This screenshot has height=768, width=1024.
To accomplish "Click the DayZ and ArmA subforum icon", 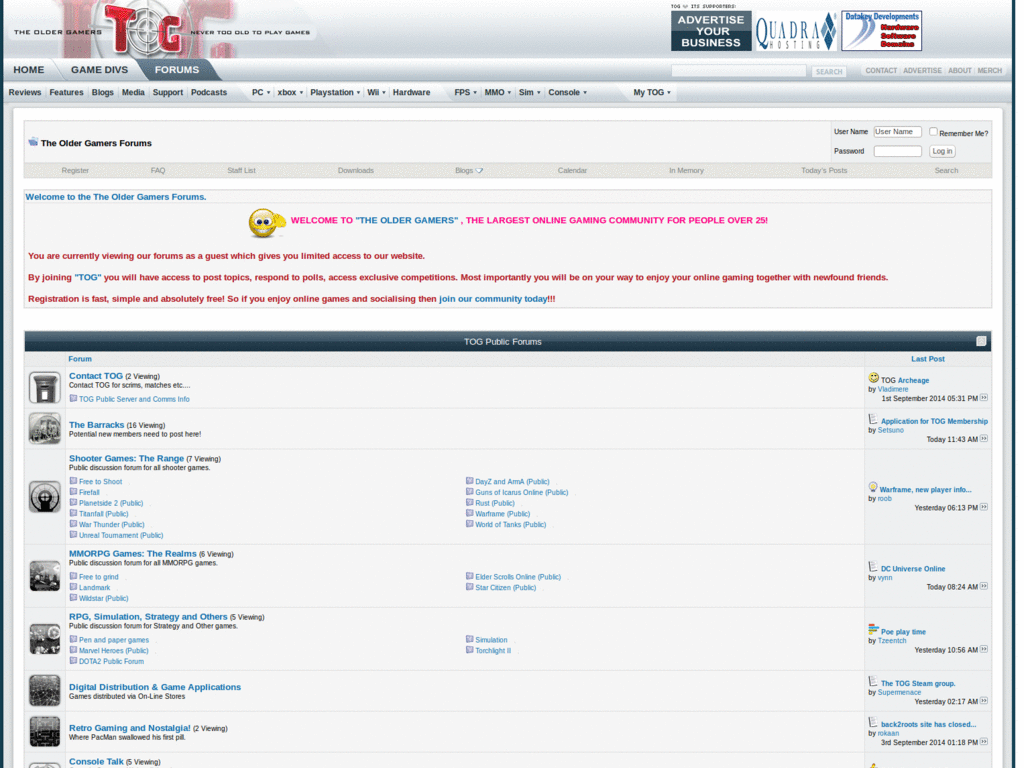I will point(470,481).
